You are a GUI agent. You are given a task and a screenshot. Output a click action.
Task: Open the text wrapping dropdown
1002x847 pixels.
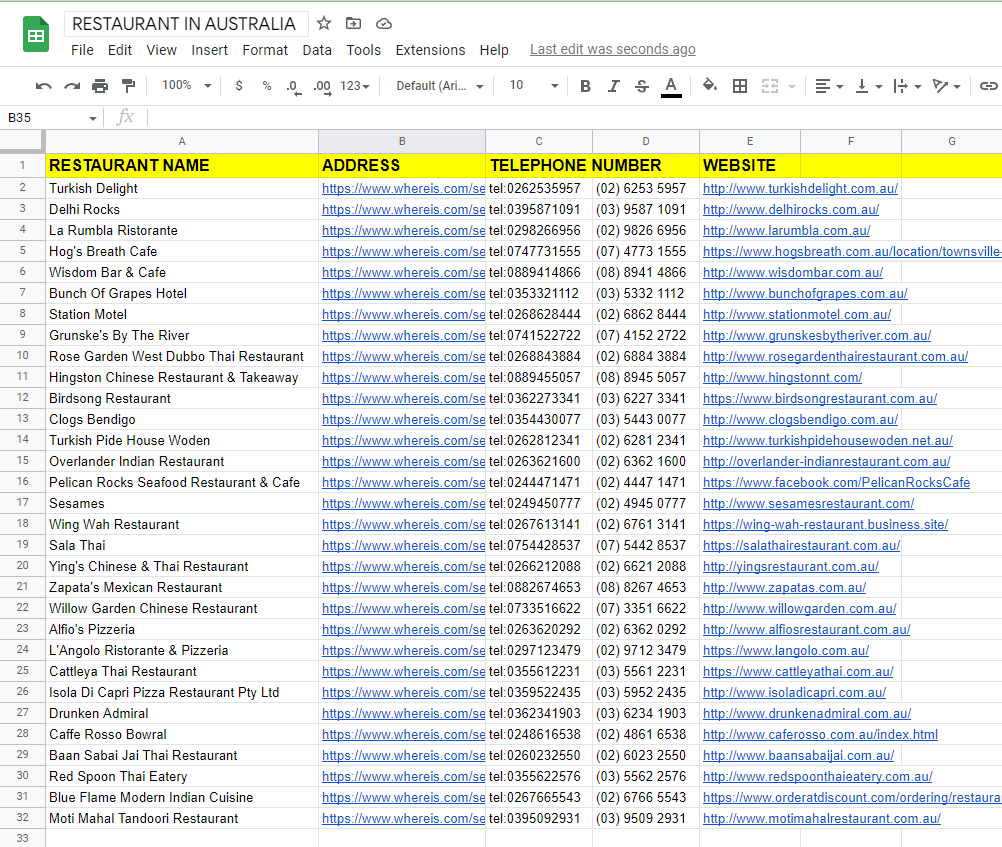[907, 86]
